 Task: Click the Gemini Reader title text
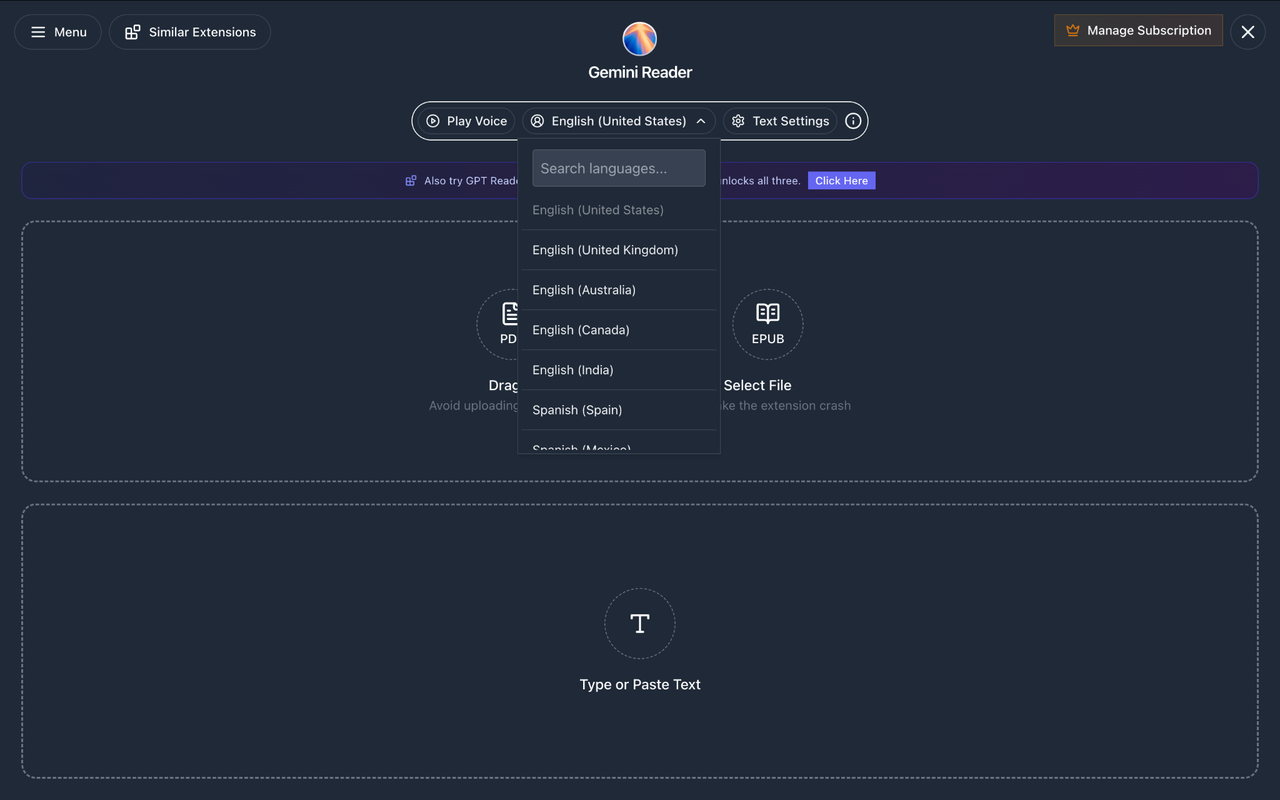tap(640, 72)
